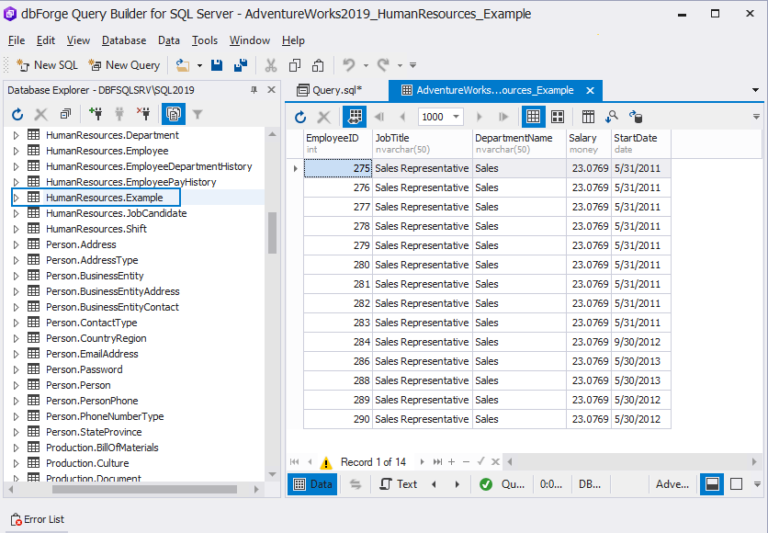Image resolution: width=768 pixels, height=533 pixels.
Task: Click the New SQL toolbar button
Action: tap(47, 65)
